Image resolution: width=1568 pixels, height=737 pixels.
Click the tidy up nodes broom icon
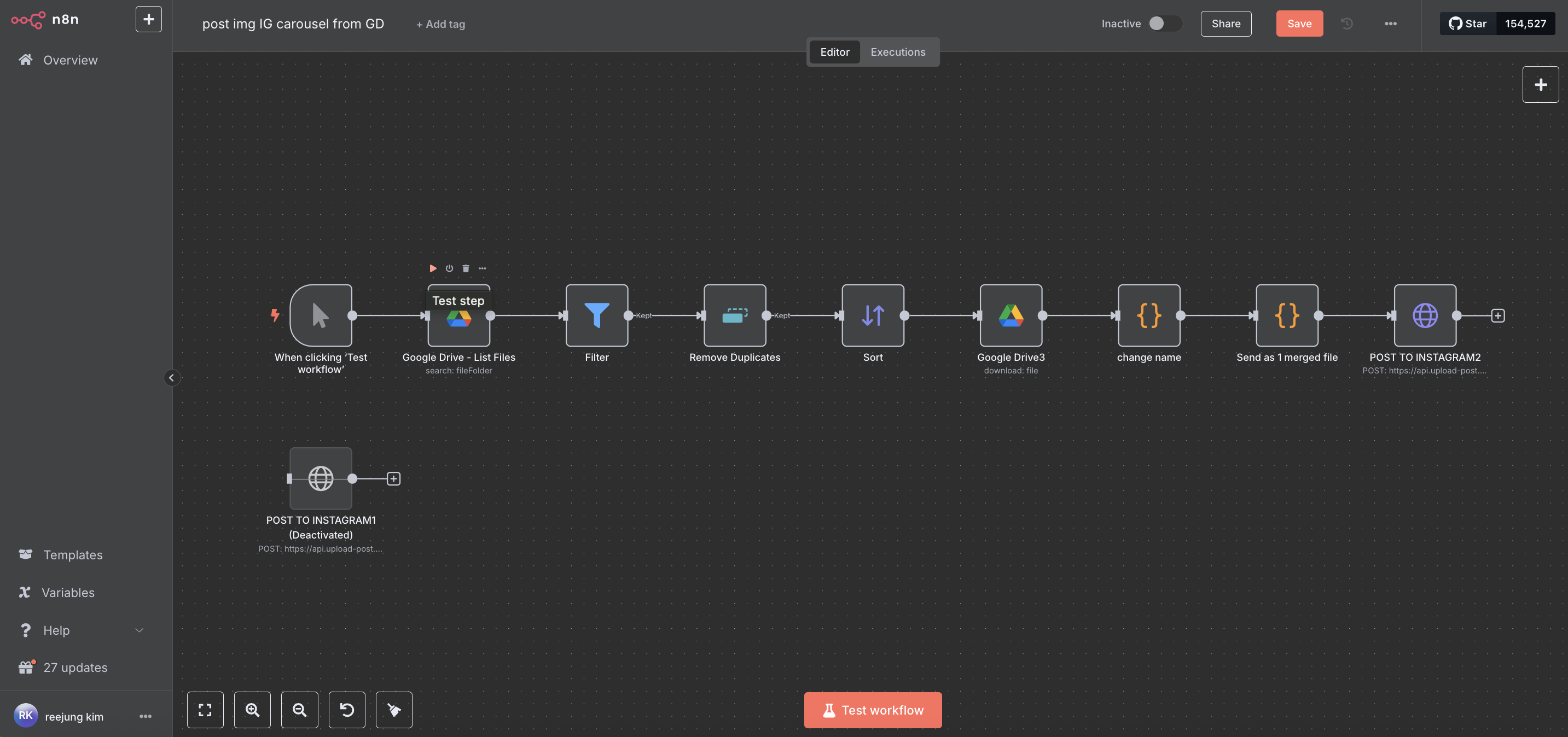click(x=394, y=710)
